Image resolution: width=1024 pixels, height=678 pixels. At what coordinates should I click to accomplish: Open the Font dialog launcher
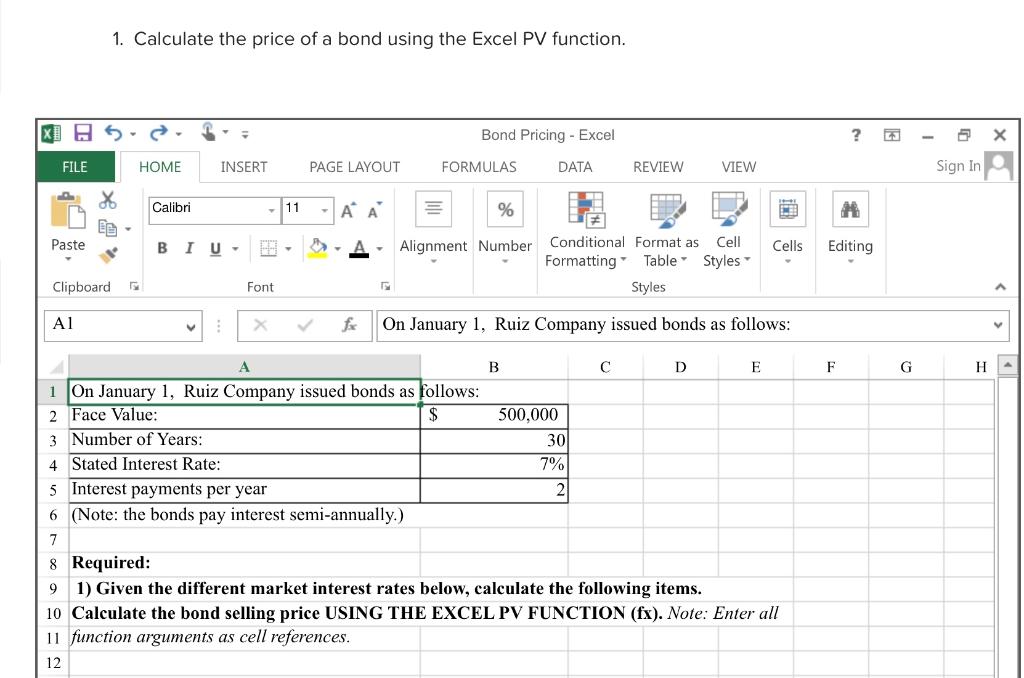[x=385, y=286]
